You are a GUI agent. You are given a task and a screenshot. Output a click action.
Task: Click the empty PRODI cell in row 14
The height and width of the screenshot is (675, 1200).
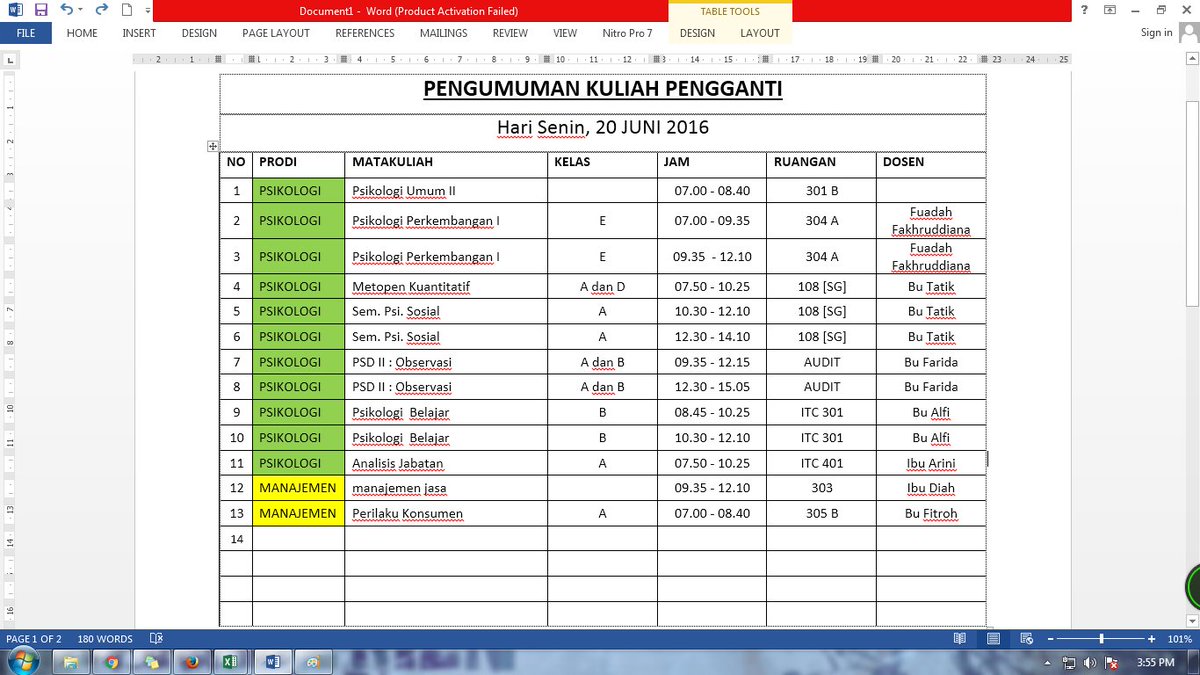tap(298, 539)
